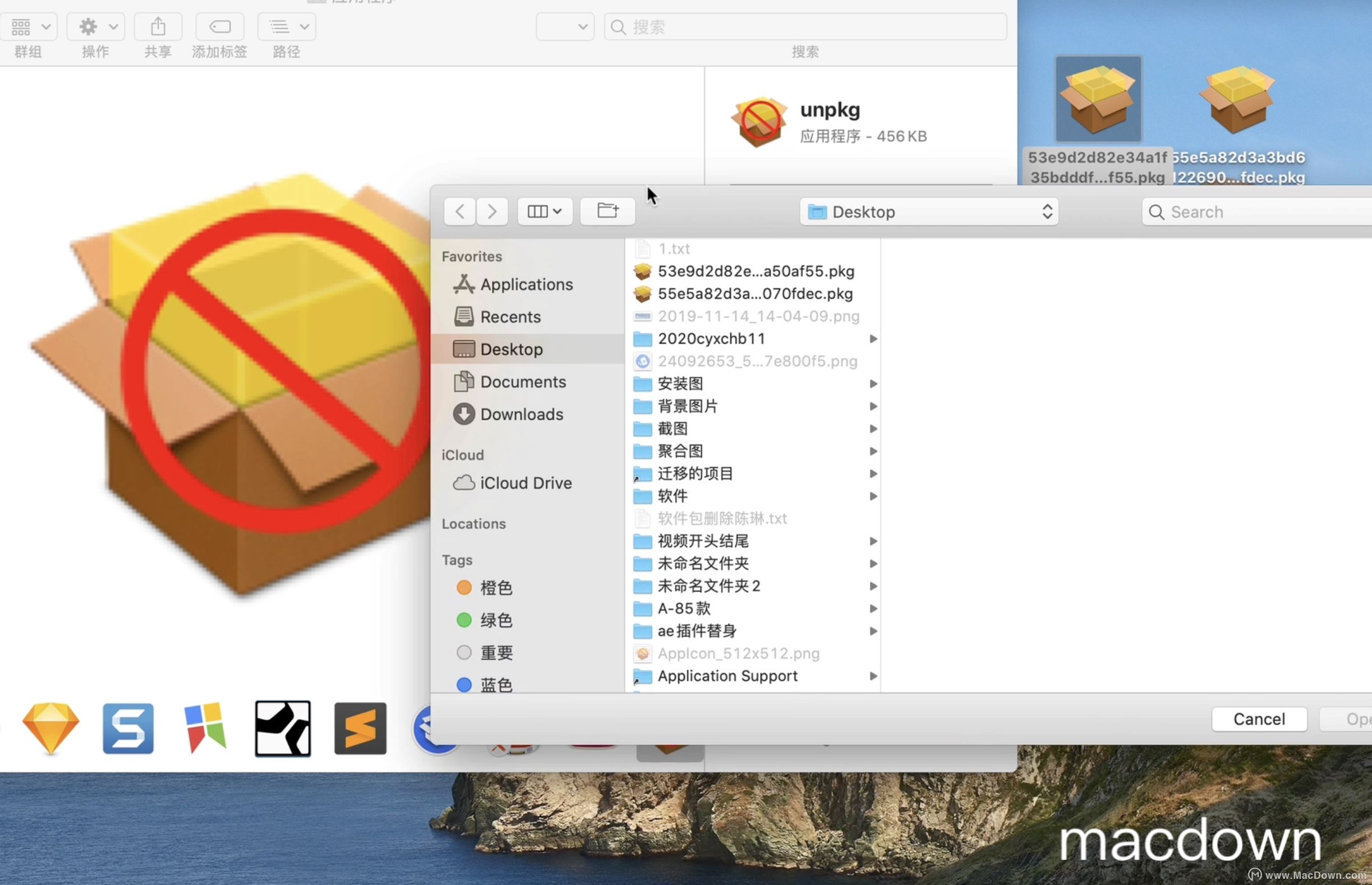Viewport: 1372px width, 885px height.
Task: Click Cancel button in dialog
Action: click(x=1258, y=719)
